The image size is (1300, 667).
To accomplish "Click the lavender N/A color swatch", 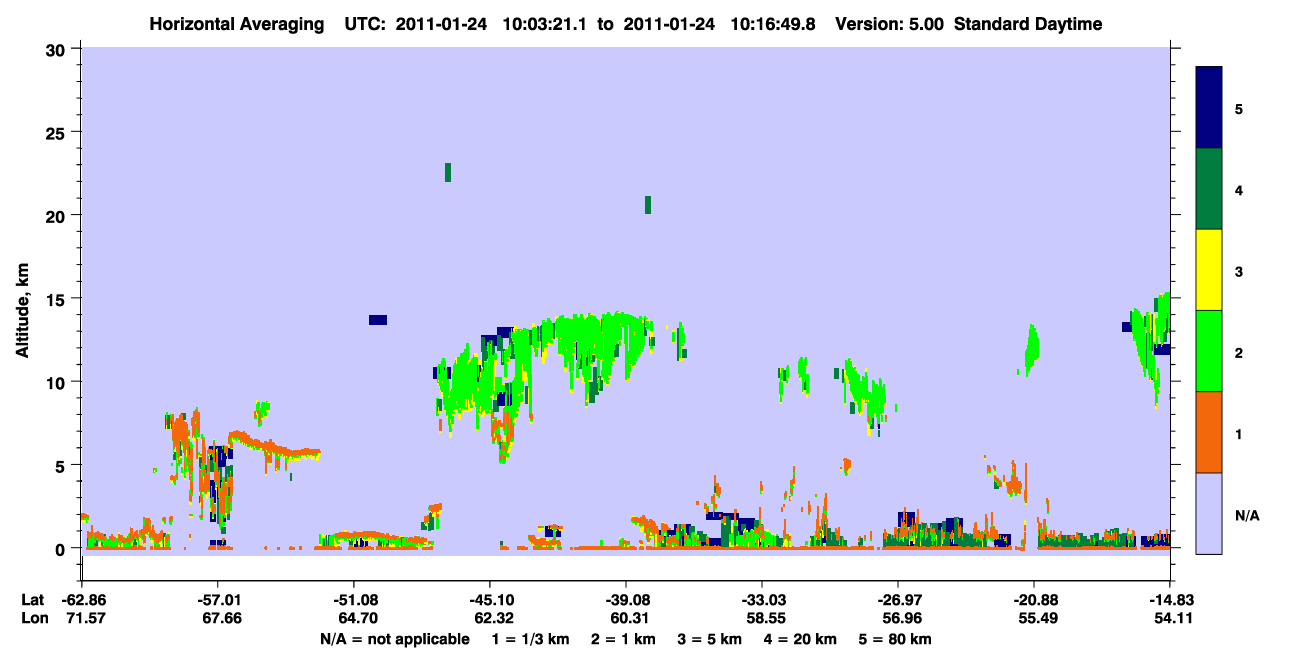I will point(1209,513).
